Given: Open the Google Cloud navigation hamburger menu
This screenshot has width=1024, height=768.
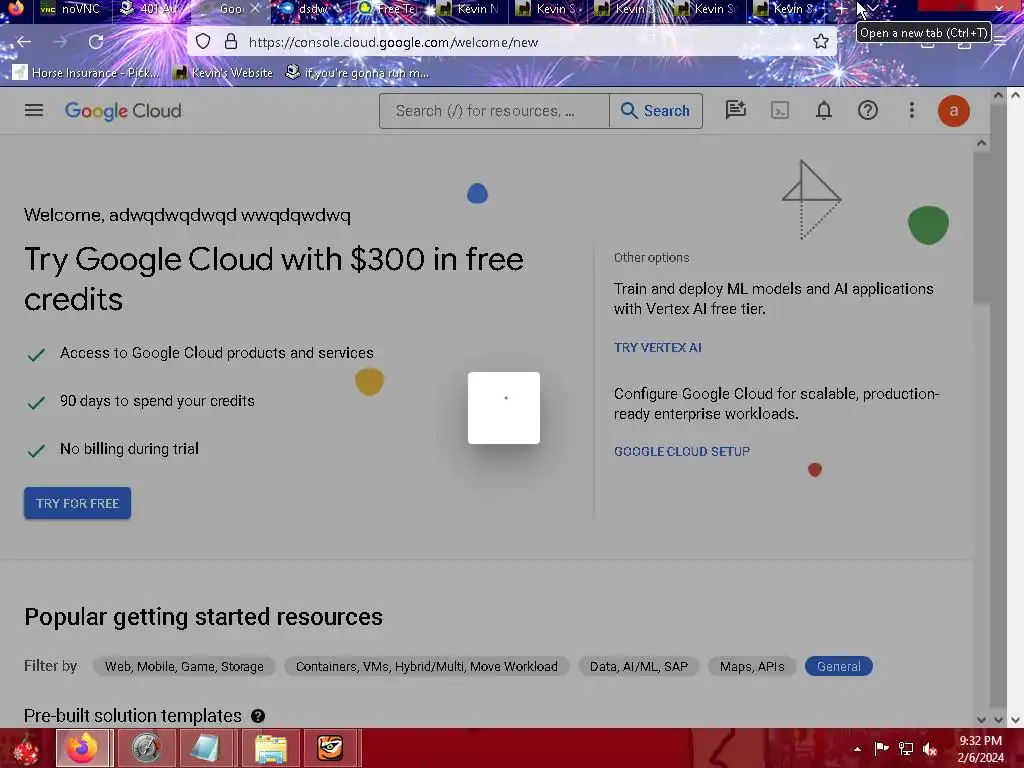Looking at the screenshot, I should [x=34, y=110].
